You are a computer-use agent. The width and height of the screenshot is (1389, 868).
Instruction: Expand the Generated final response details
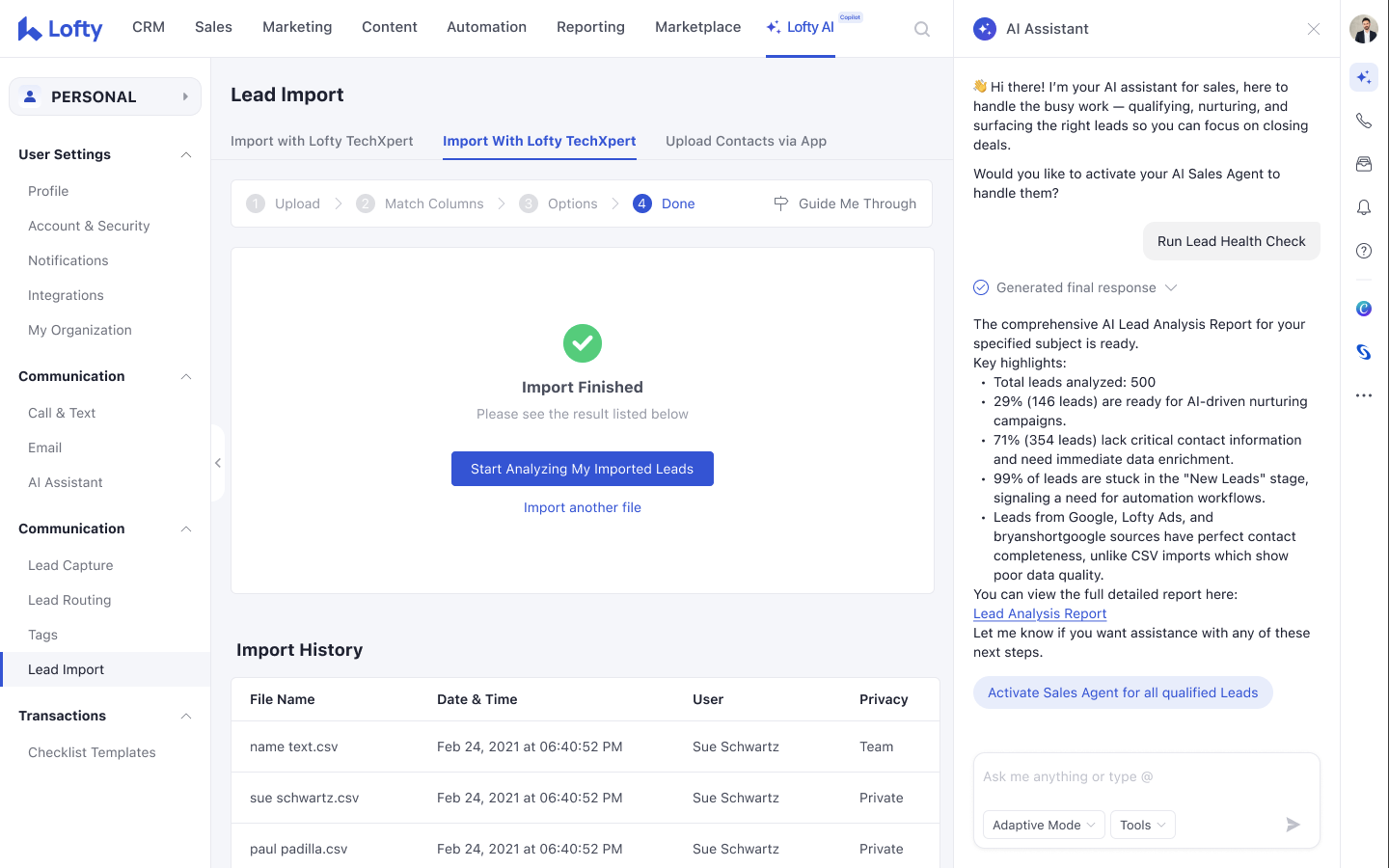[1171, 287]
